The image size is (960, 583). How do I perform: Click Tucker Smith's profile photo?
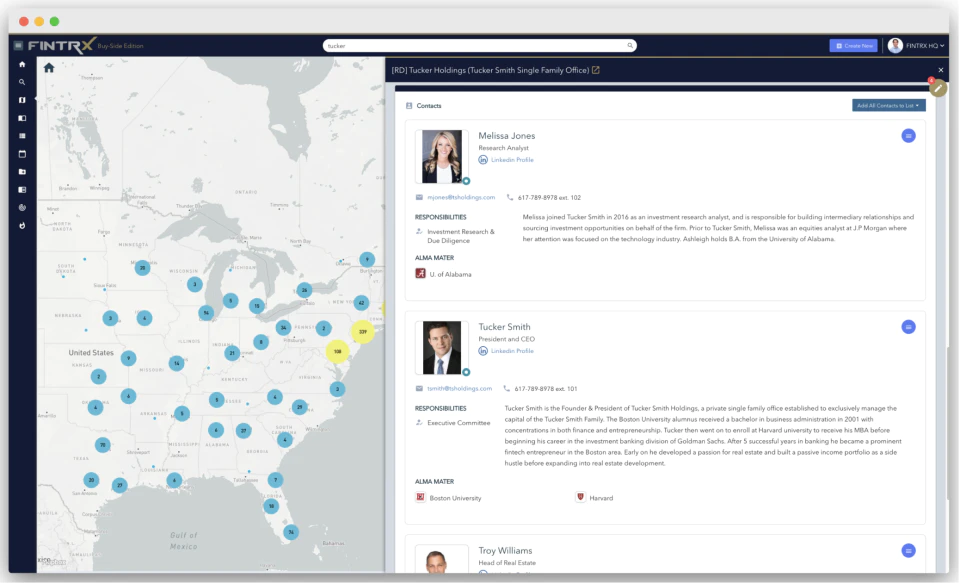point(441,347)
